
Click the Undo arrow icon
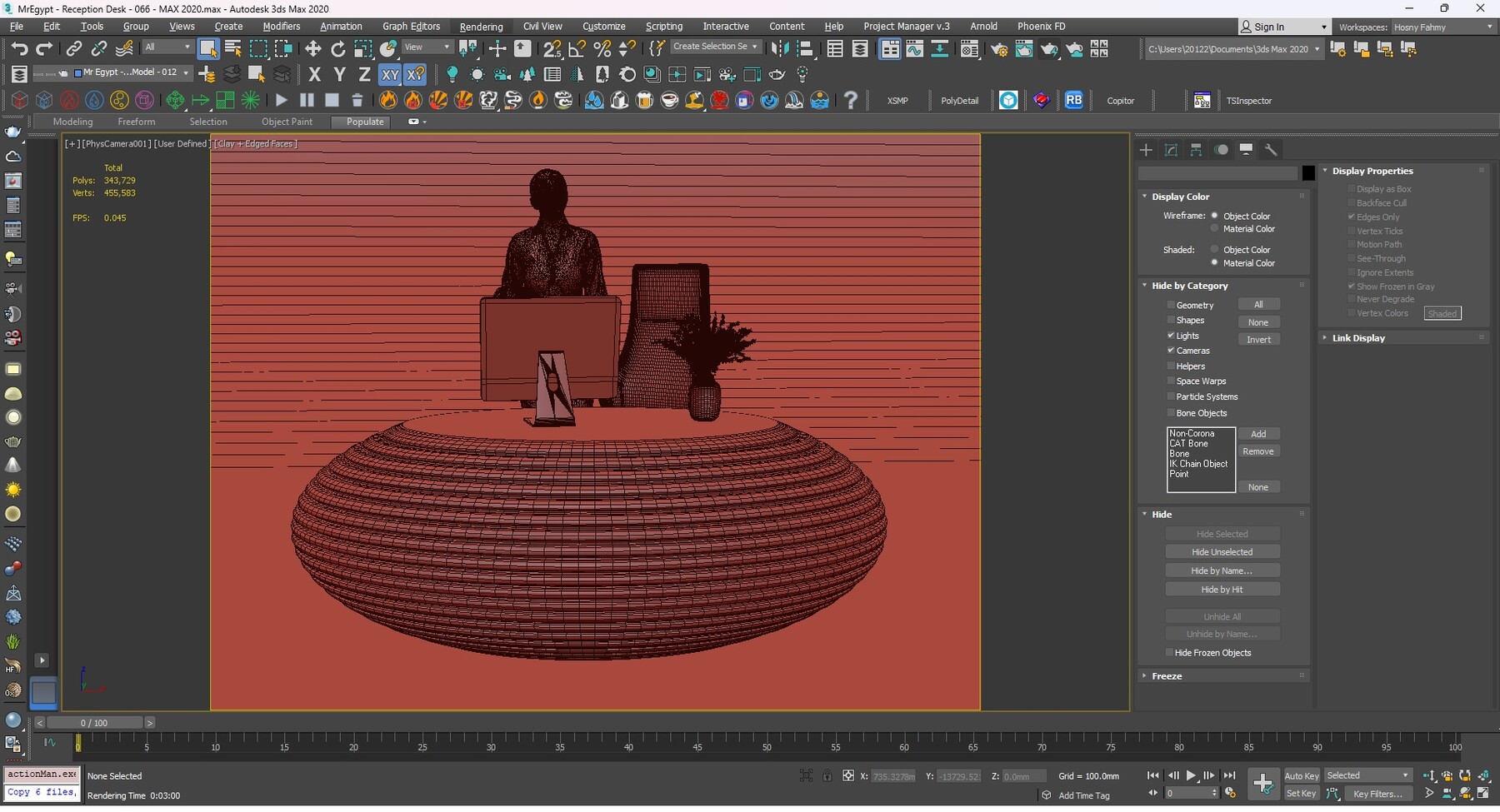[x=19, y=49]
